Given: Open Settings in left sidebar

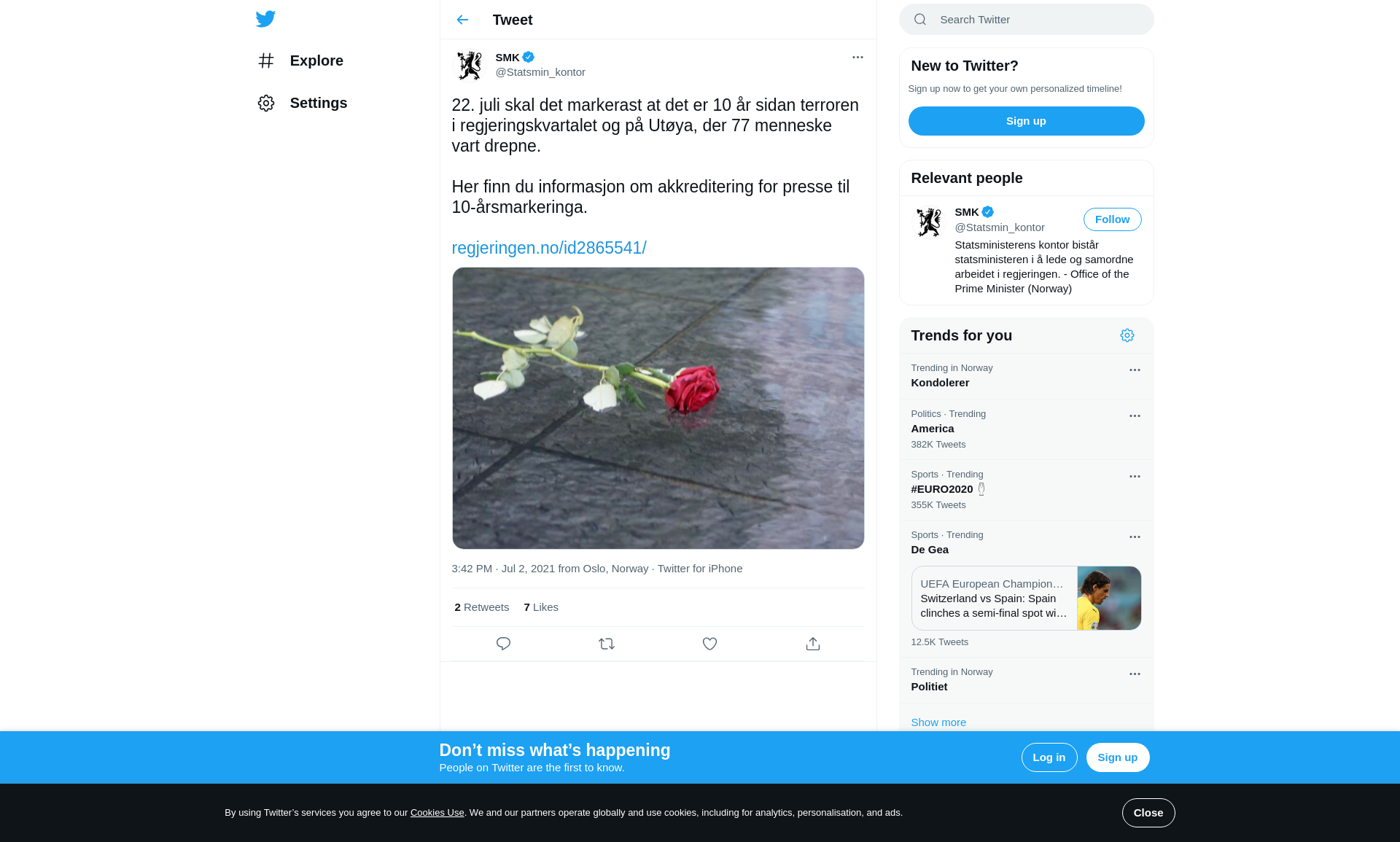Looking at the screenshot, I should click(x=318, y=103).
